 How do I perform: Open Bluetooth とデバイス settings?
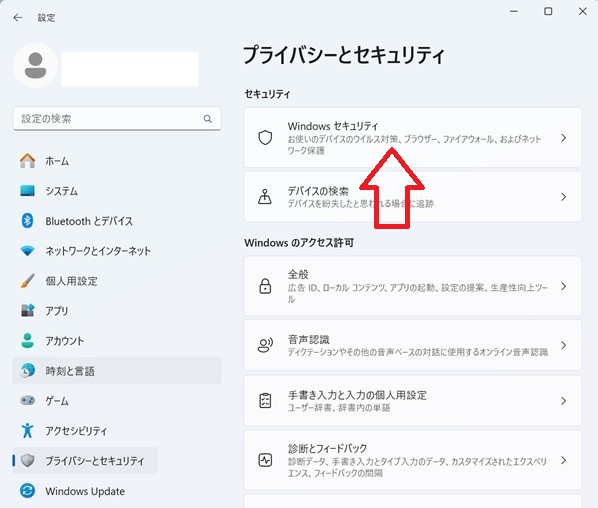pyautogui.click(x=117, y=221)
